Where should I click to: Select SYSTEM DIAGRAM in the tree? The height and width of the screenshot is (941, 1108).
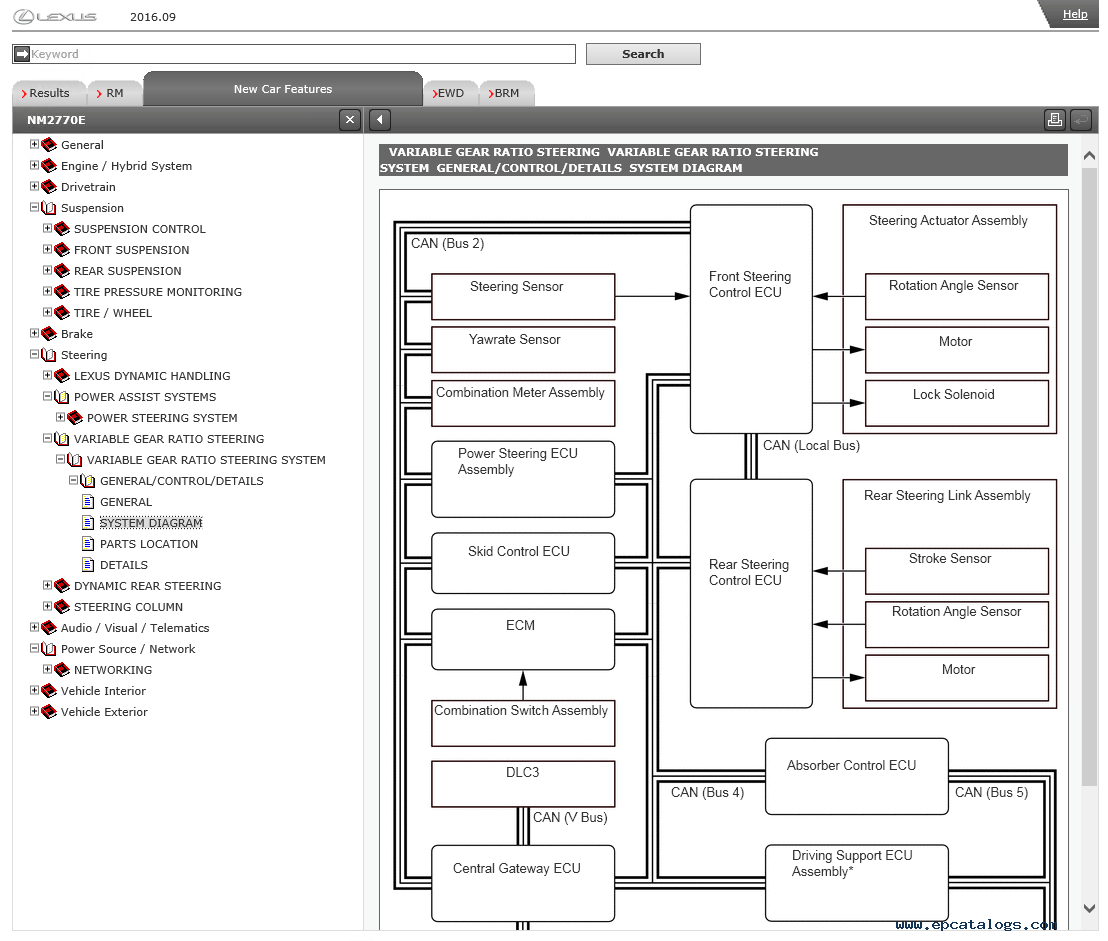coord(151,523)
